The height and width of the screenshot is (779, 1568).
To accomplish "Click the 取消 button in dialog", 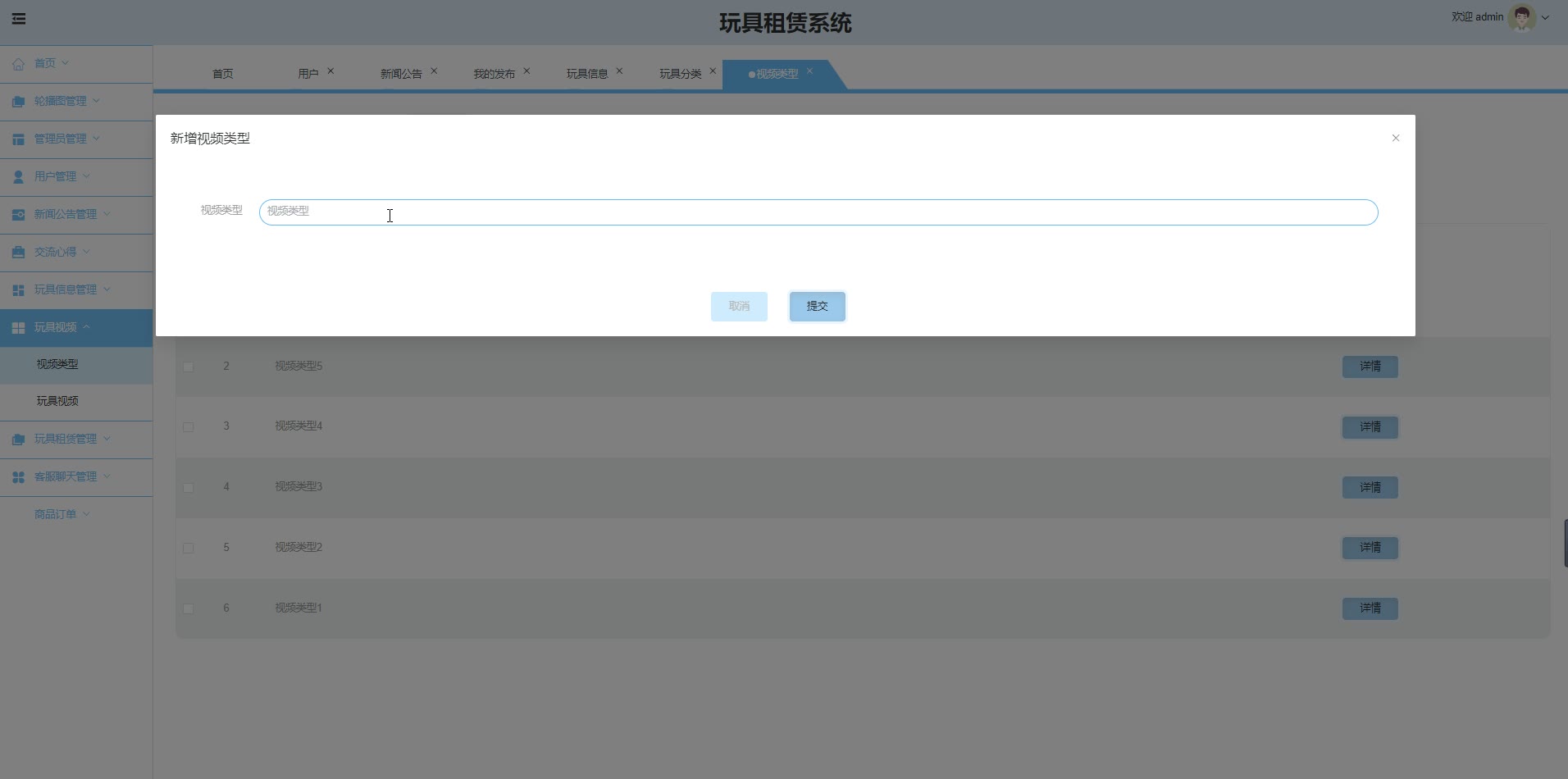I will [x=739, y=306].
